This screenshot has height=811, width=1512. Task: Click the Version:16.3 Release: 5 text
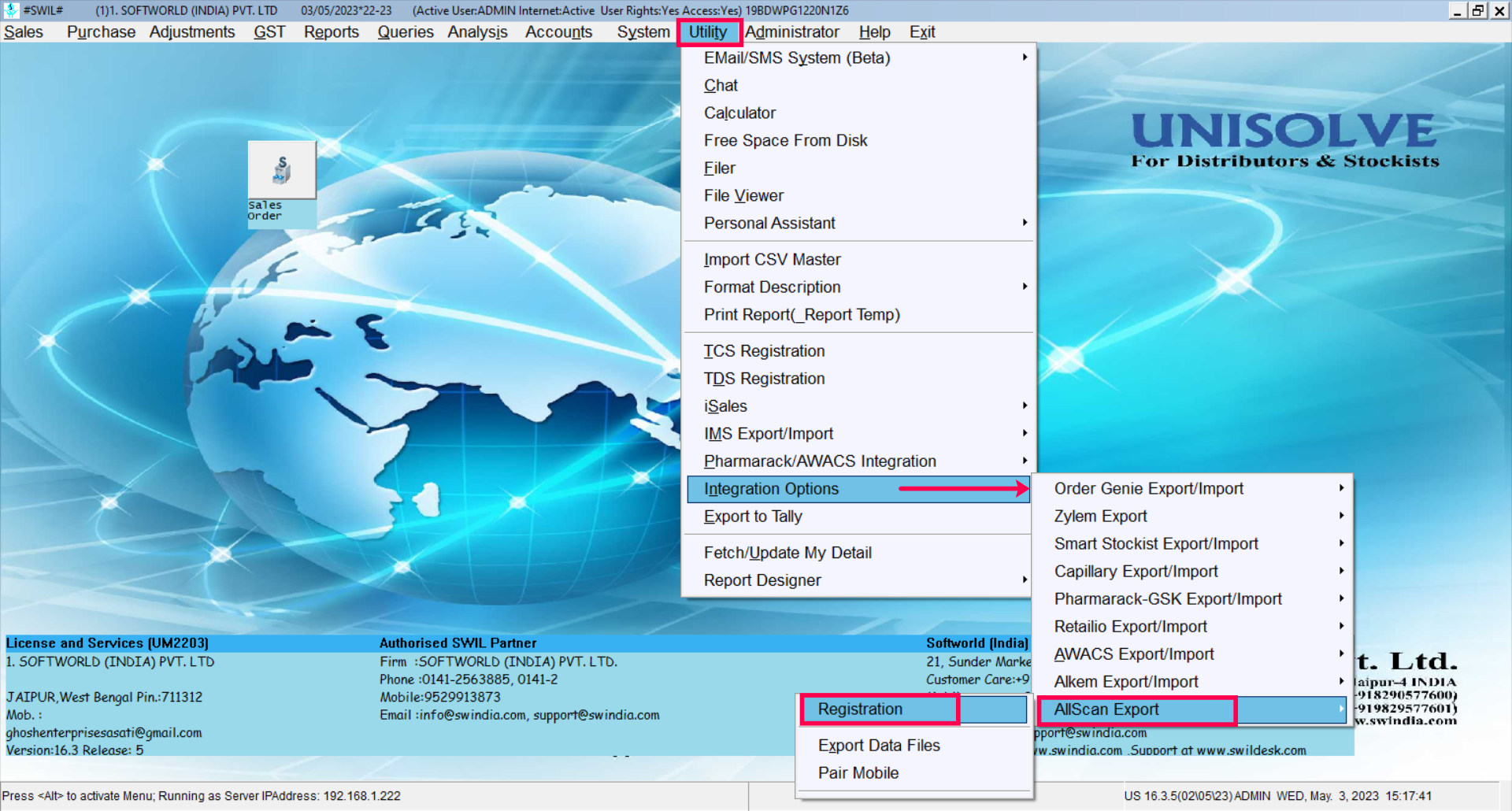[x=75, y=750]
